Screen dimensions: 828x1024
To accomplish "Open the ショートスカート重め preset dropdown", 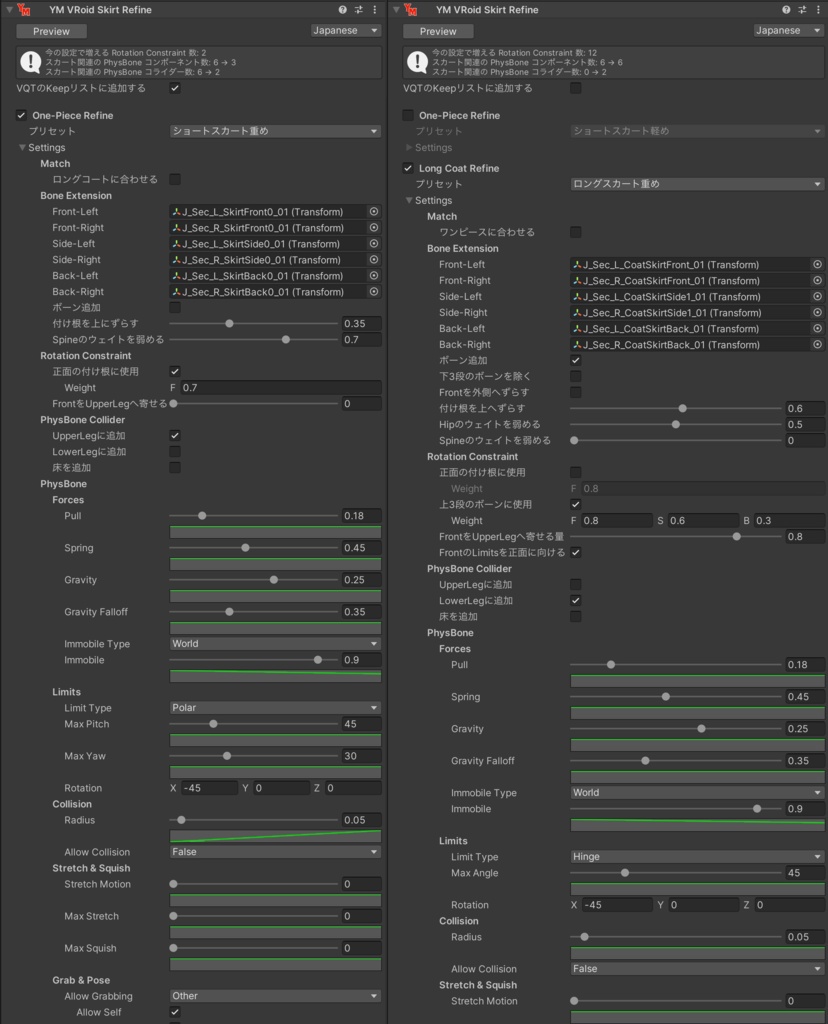I will (275, 131).
